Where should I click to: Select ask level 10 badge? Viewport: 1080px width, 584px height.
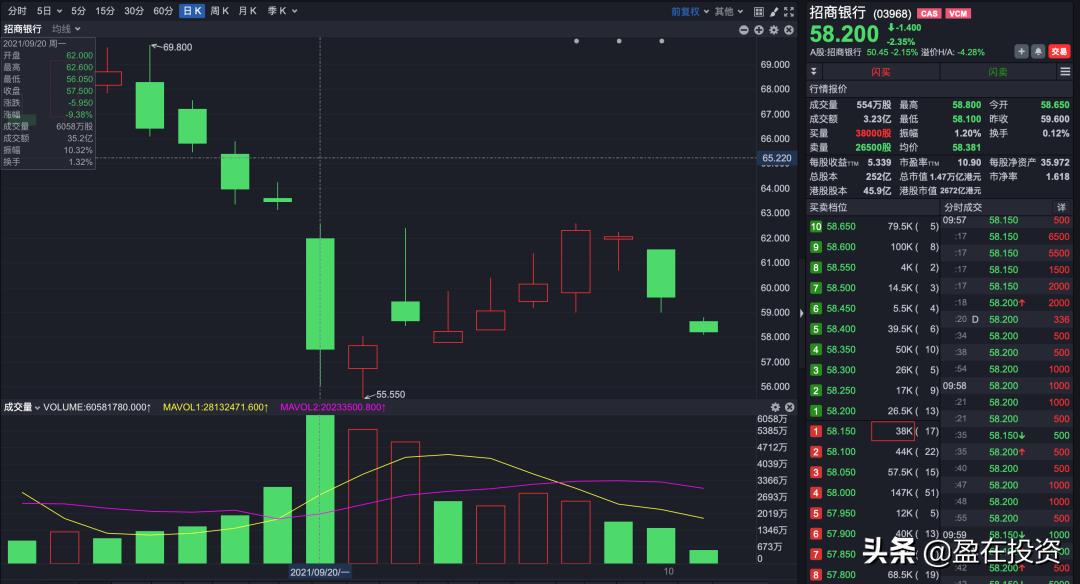816,227
